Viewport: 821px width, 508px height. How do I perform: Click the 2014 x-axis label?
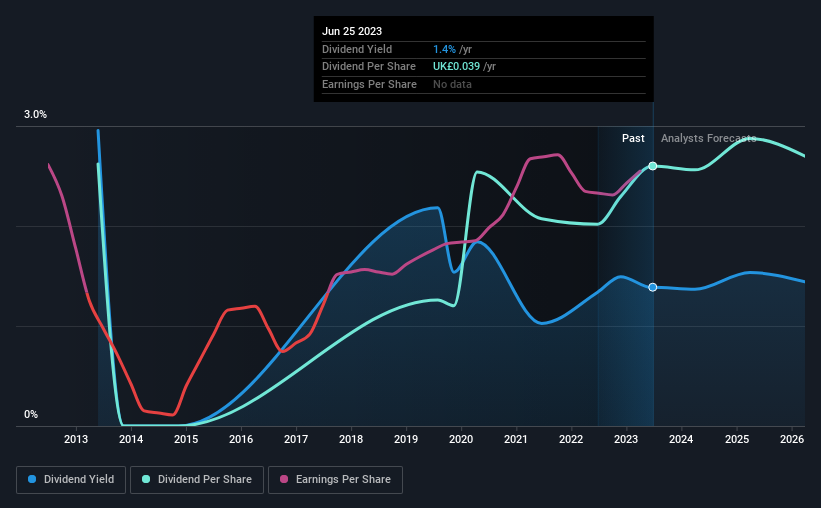tap(131, 439)
